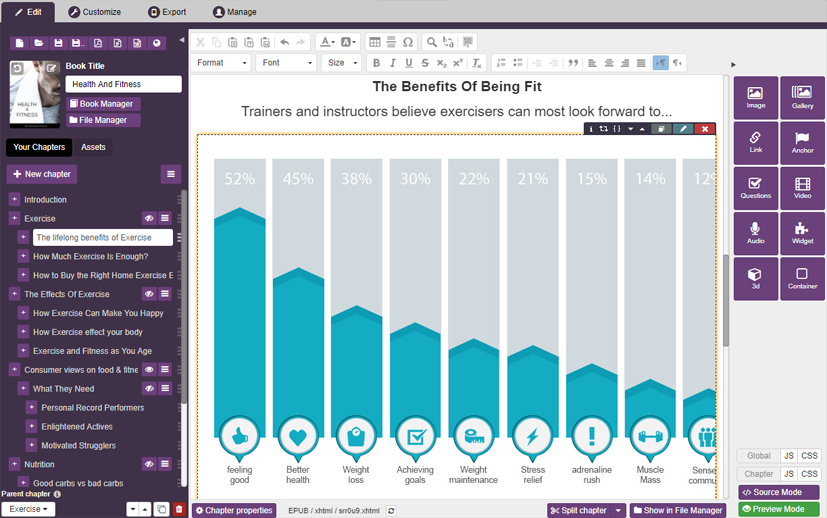Select the Edit tab
Screen dimensions: 827x518
pyautogui.click(x=28, y=12)
